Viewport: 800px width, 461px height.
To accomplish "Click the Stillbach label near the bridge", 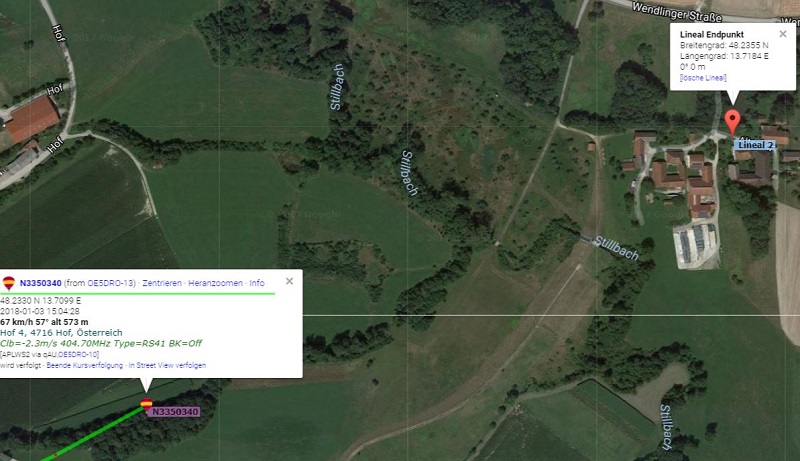I will pos(616,248).
